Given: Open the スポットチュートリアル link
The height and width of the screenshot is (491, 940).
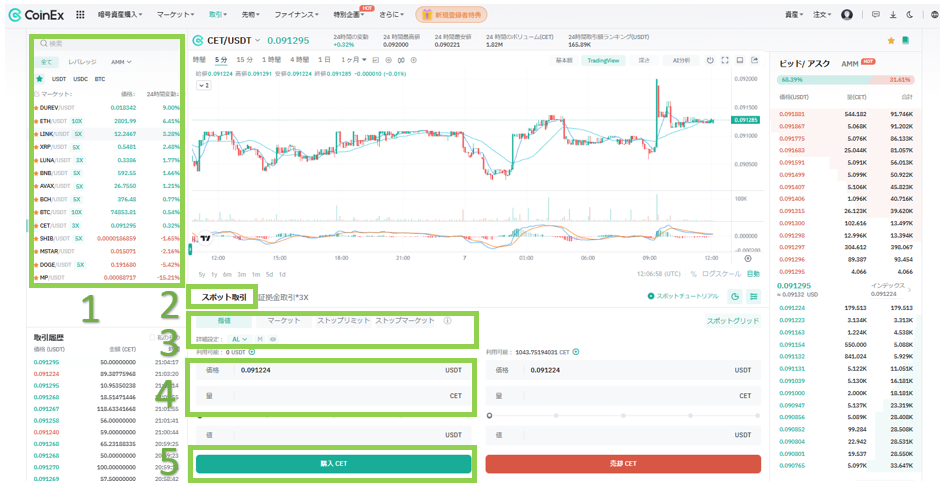Looking at the screenshot, I should click(683, 296).
